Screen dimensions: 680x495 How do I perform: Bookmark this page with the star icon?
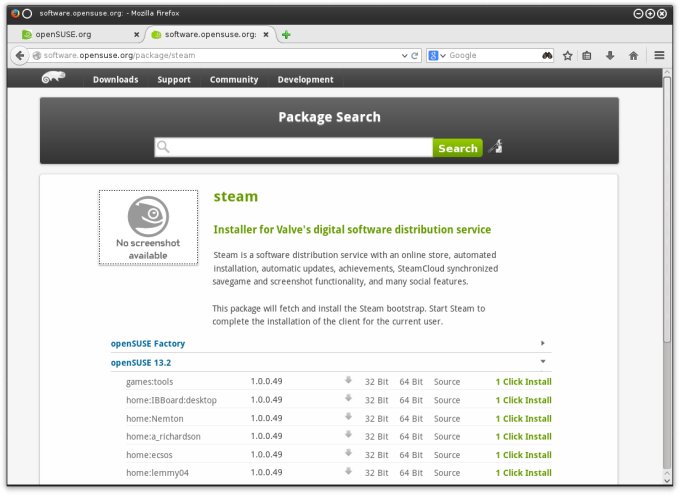pos(567,56)
